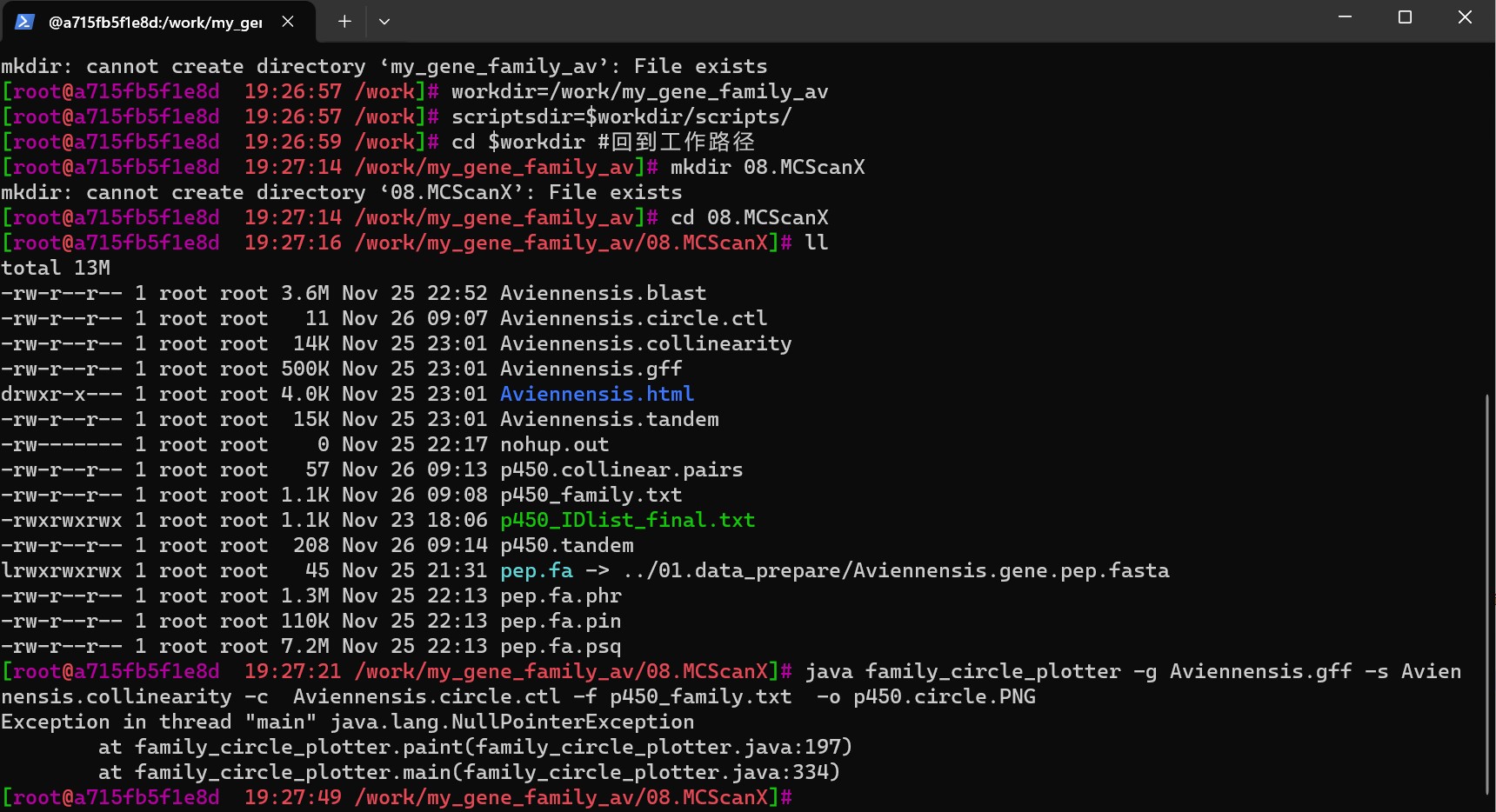Click the file name pep.fa.phr
Image resolution: width=1496 pixels, height=812 pixels.
tap(560, 596)
